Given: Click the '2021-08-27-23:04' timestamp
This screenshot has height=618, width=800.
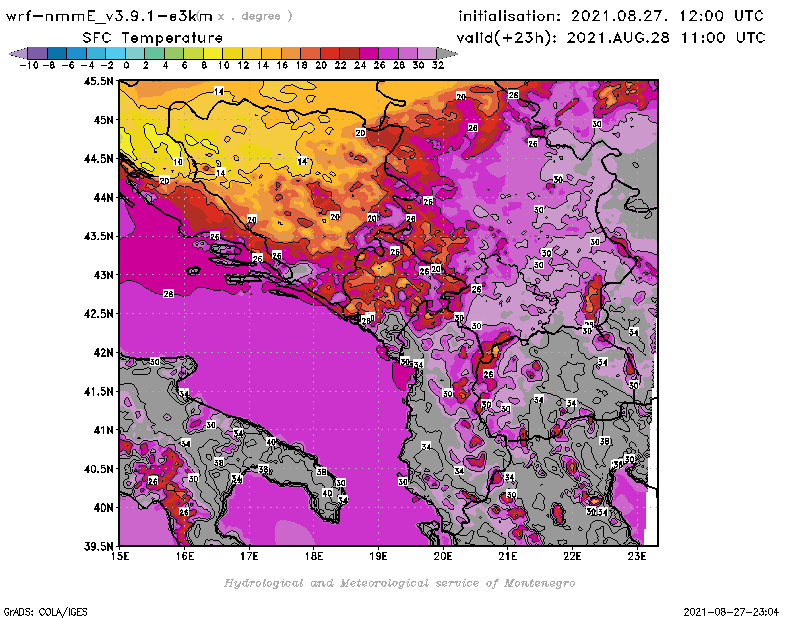Looking at the screenshot, I should coord(731,611).
